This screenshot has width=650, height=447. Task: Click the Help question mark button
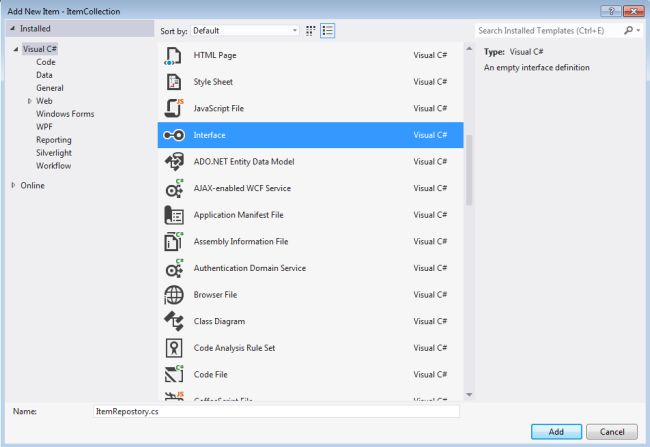click(x=611, y=11)
